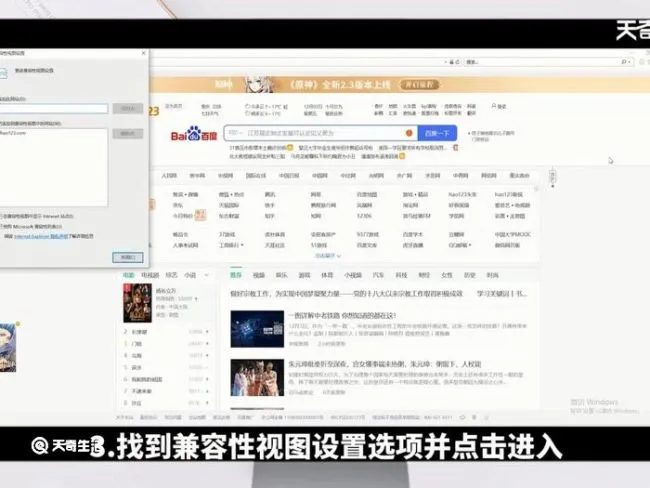Open the 新华网 site link
The image size is (650, 488).
coord(197,175)
